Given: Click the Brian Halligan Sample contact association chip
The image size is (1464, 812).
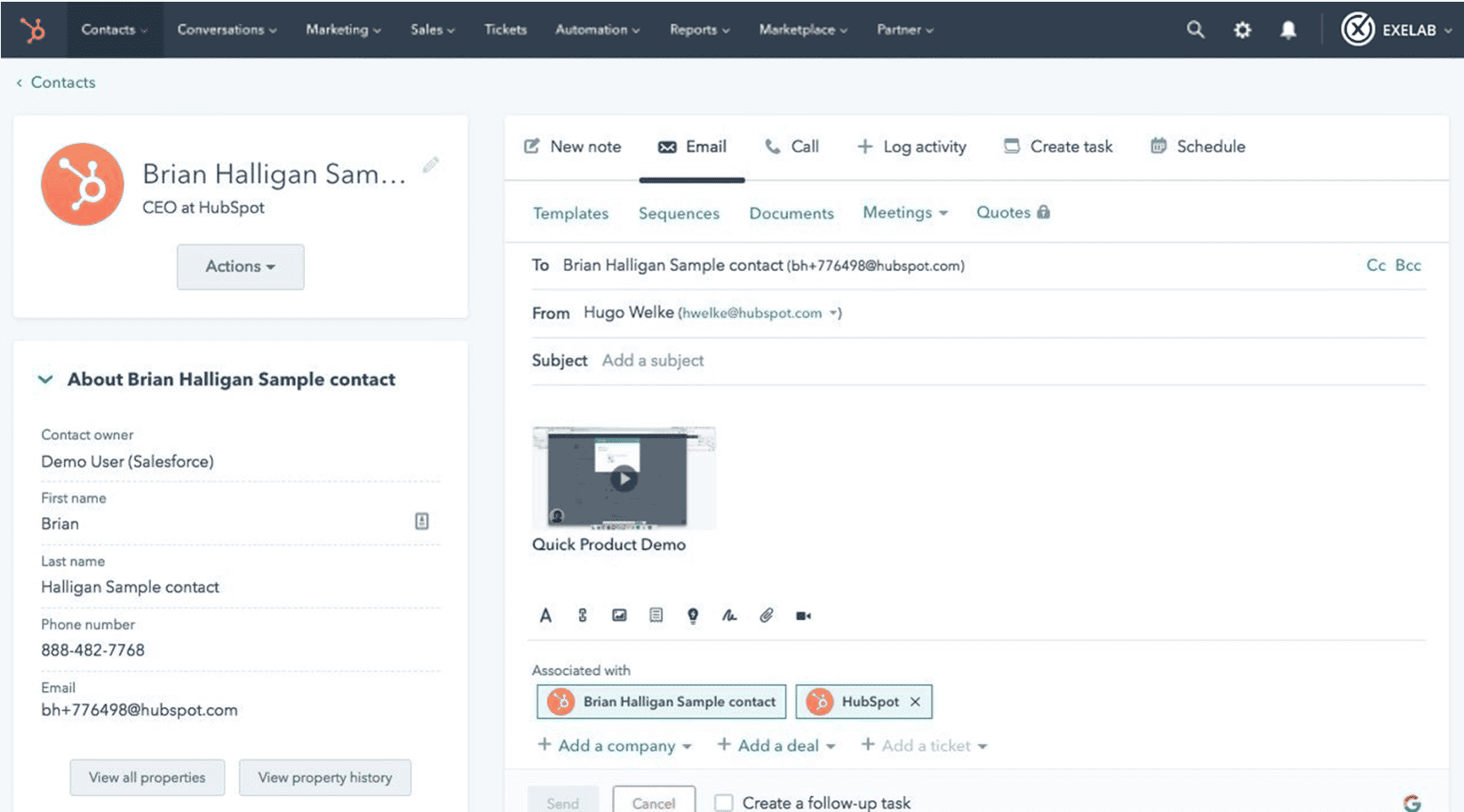Looking at the screenshot, I should 661,702.
